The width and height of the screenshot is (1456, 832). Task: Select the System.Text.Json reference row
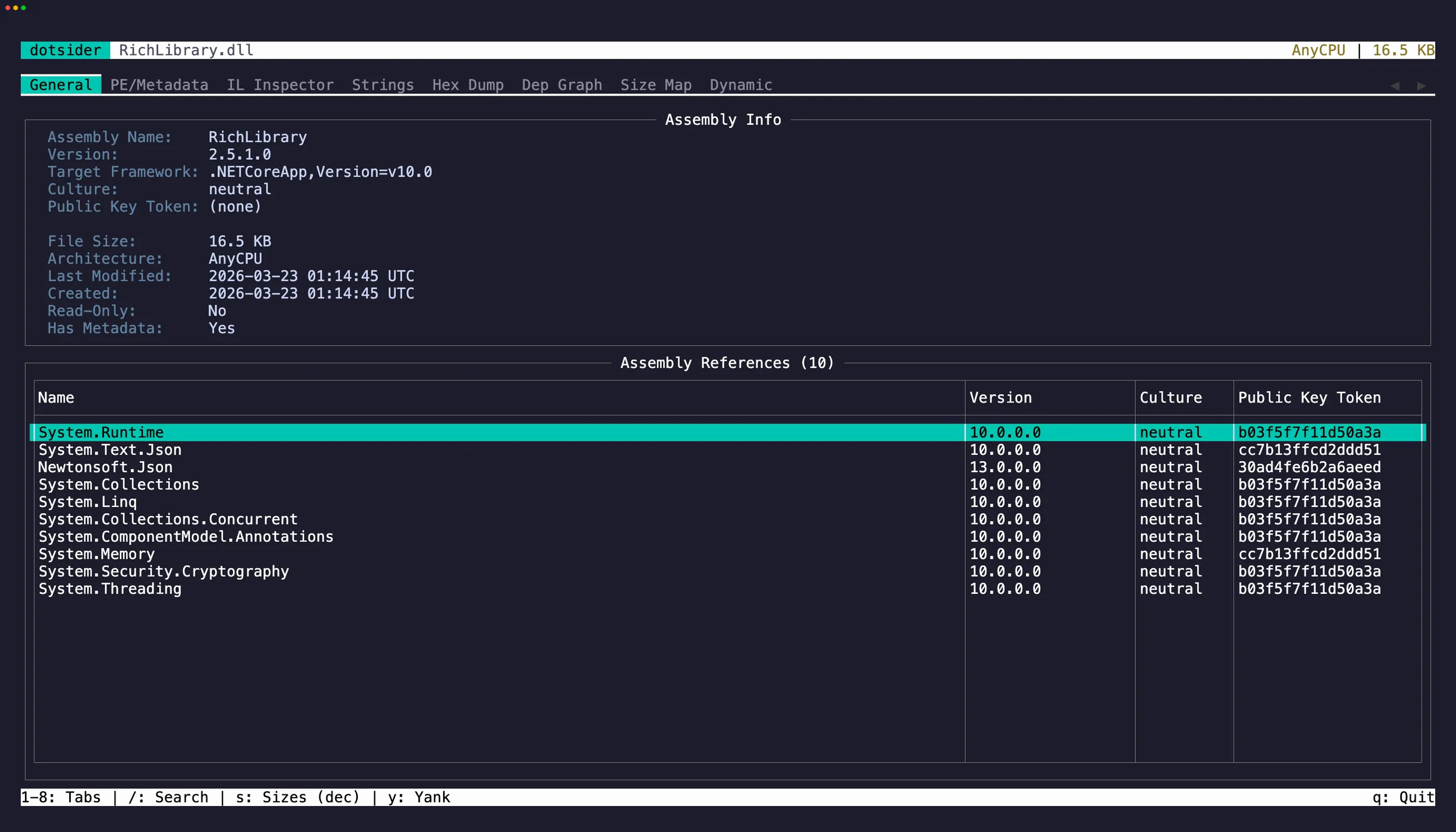click(x=110, y=450)
